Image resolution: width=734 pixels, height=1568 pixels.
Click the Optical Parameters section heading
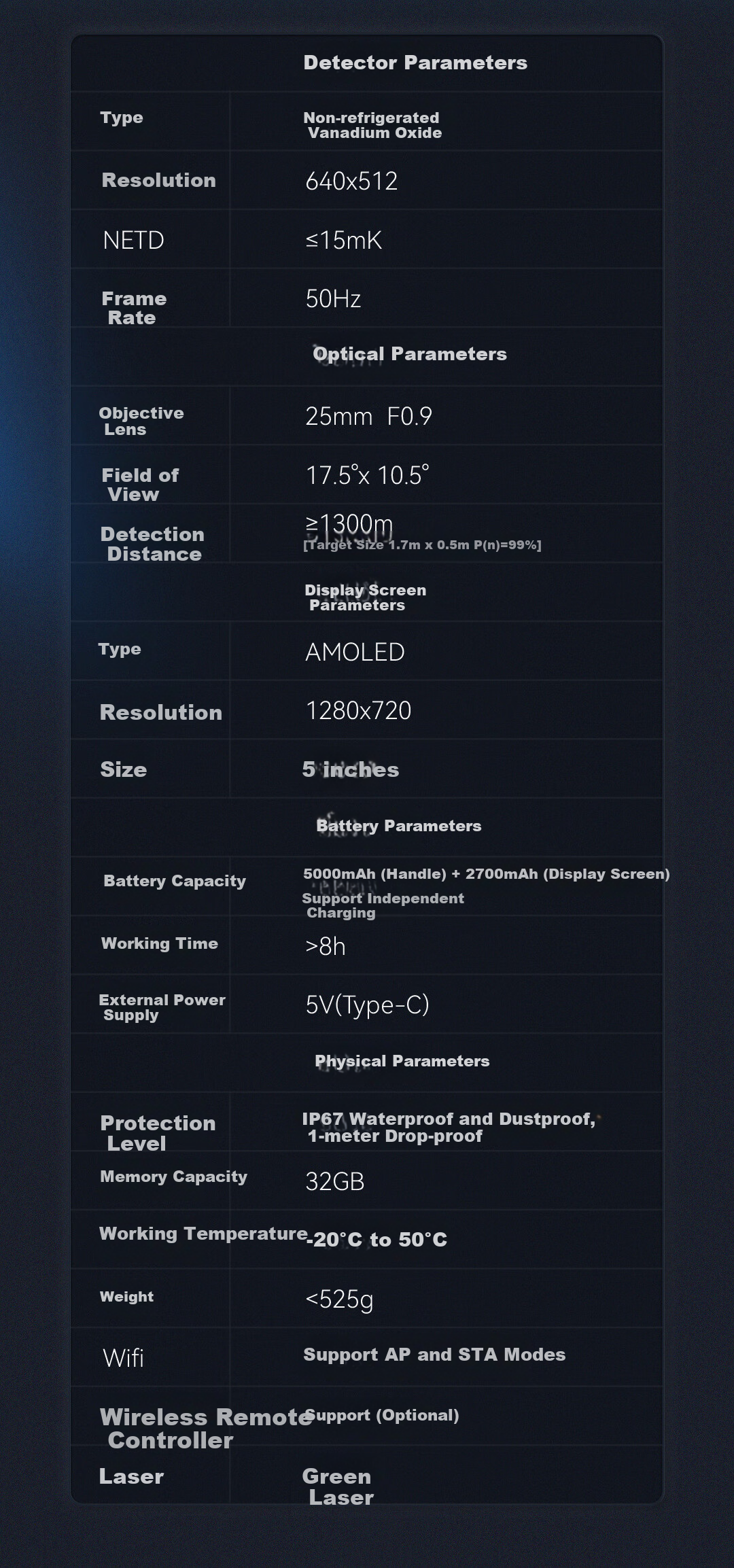point(410,354)
